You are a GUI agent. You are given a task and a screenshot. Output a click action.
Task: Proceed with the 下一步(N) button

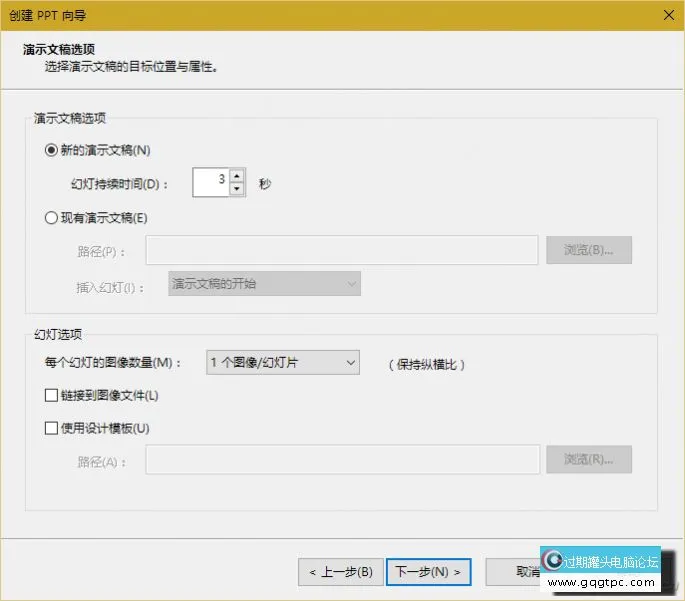(x=428, y=572)
